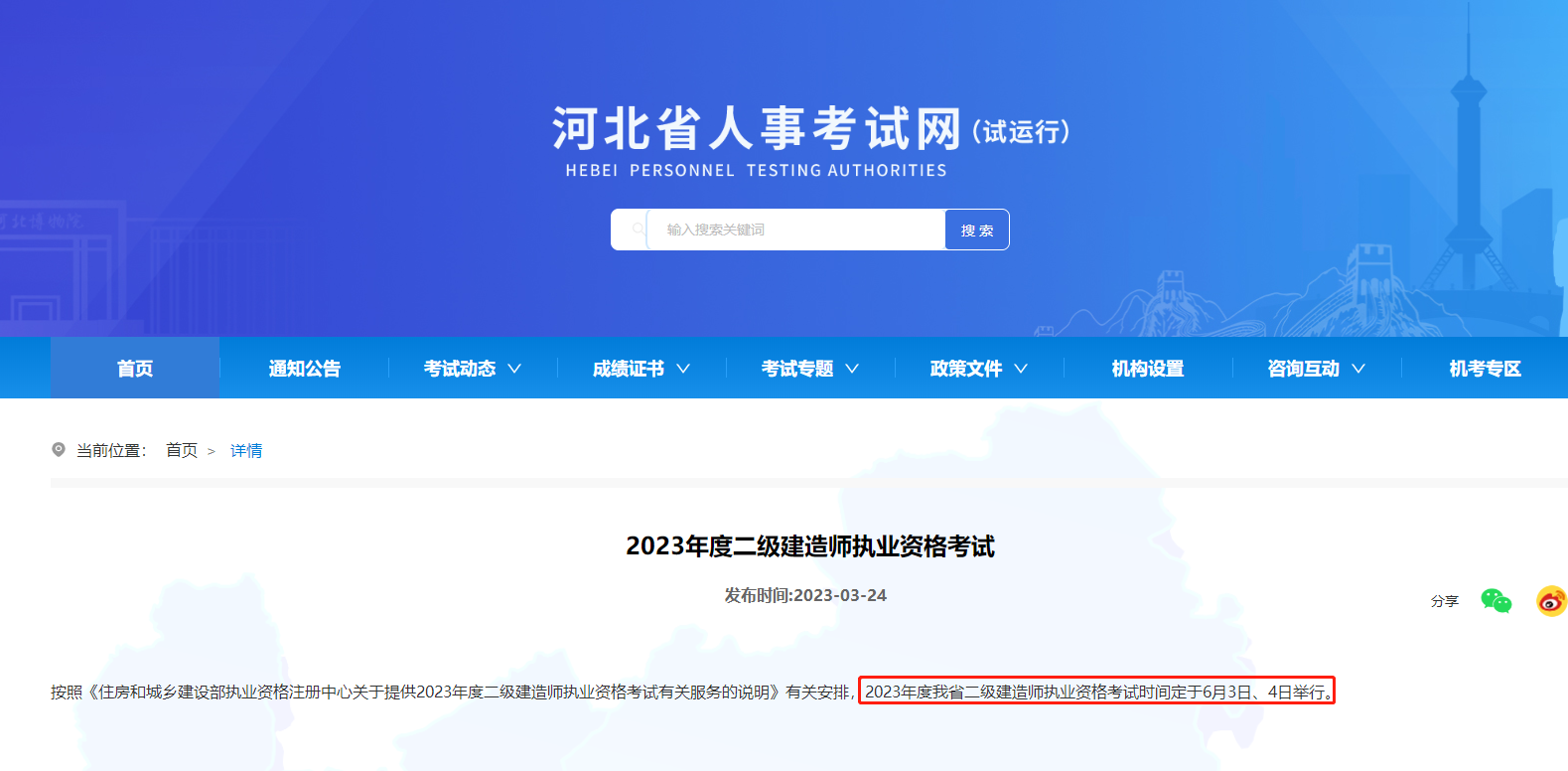Click the magnifier icon in search box
Screen dimensions: 1568x771
[x=638, y=230]
